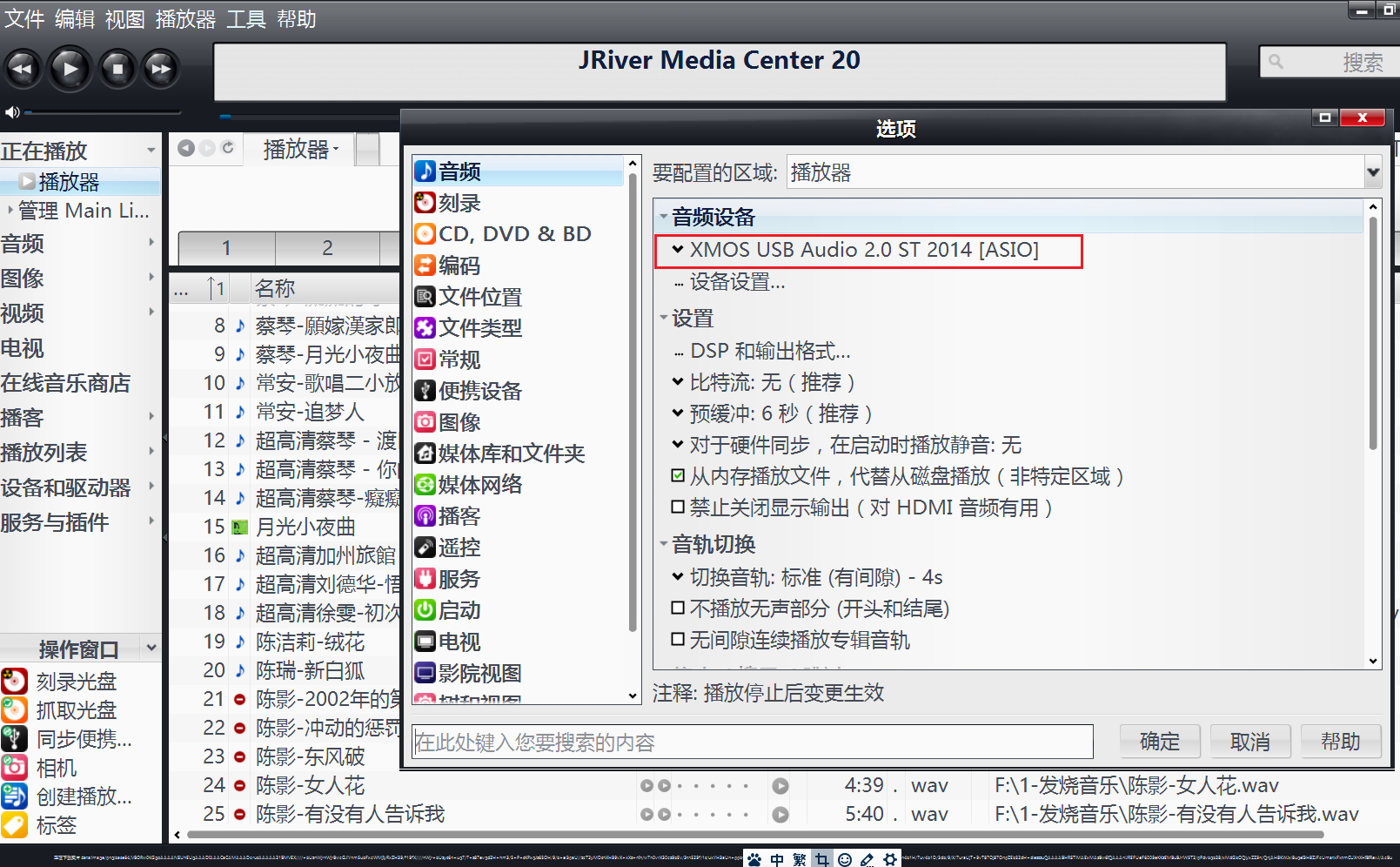Image resolution: width=1400 pixels, height=867 pixels.
Task: Click the 取消 button
Action: [x=1250, y=741]
